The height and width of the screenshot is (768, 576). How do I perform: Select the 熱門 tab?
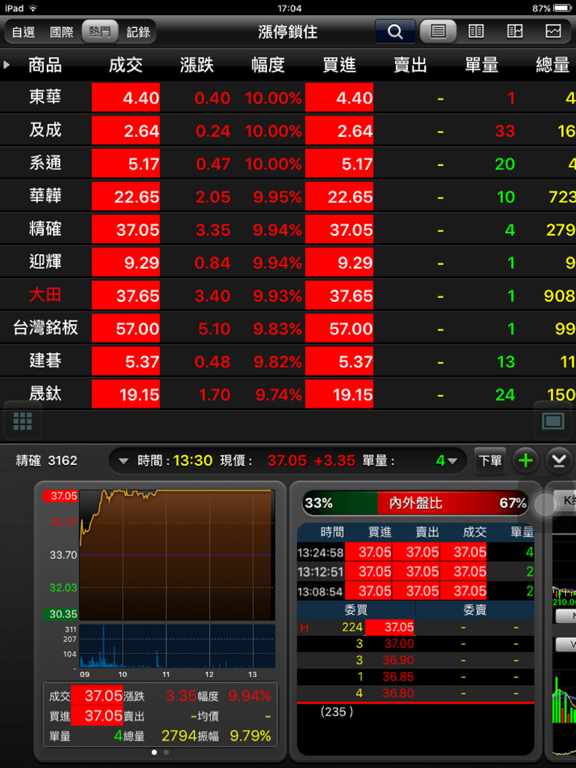(100, 32)
